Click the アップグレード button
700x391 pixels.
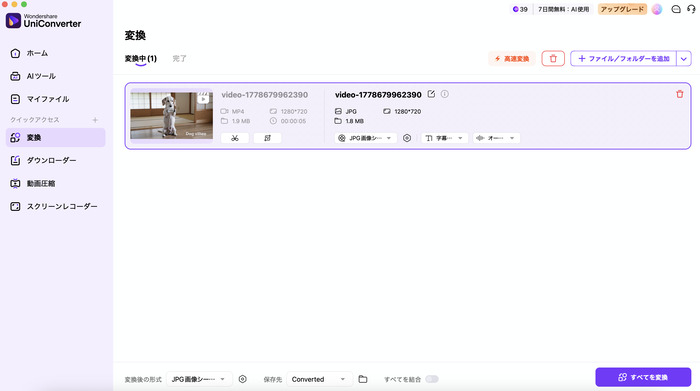coord(622,9)
